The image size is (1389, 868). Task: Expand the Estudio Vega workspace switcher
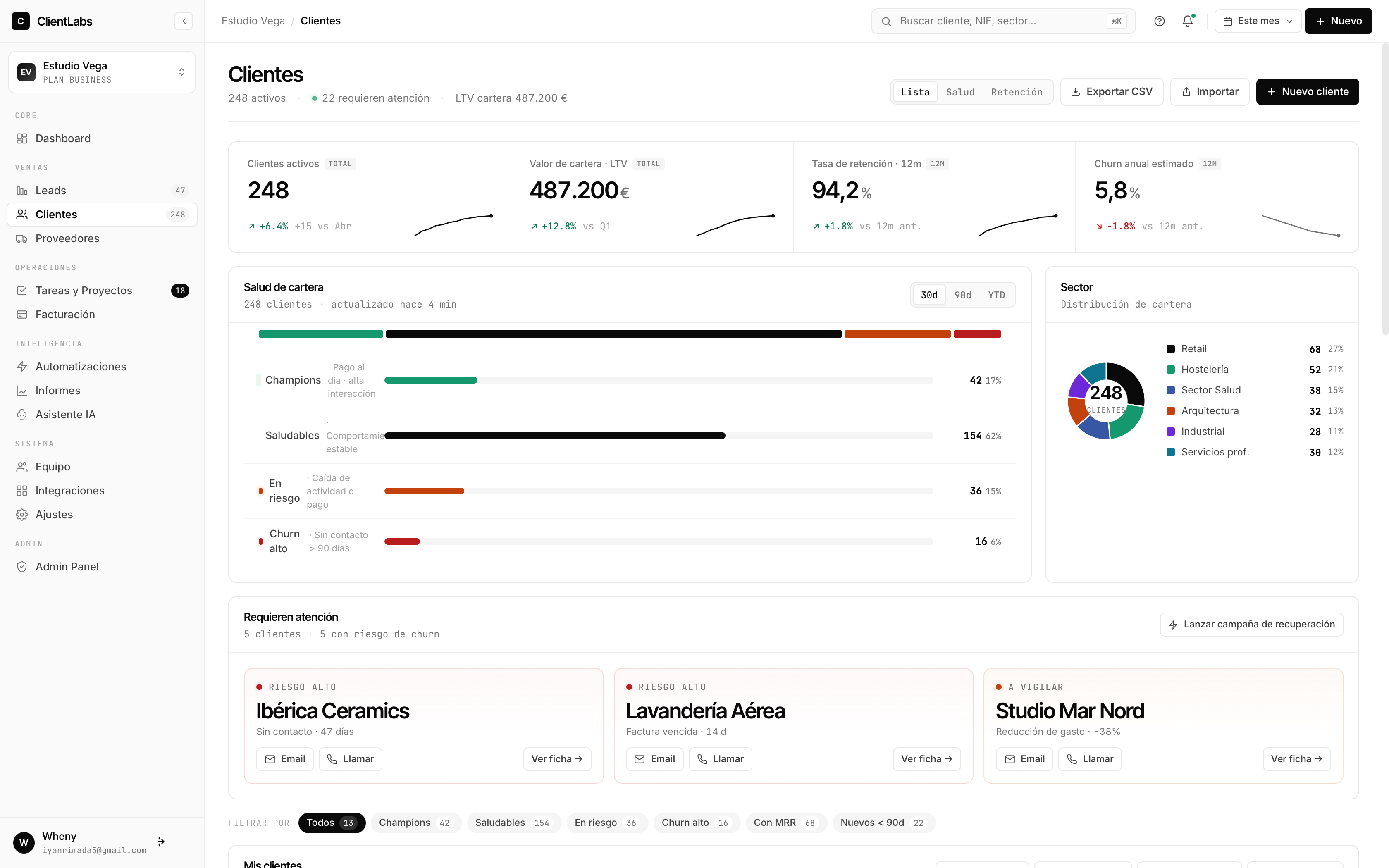pos(102,72)
